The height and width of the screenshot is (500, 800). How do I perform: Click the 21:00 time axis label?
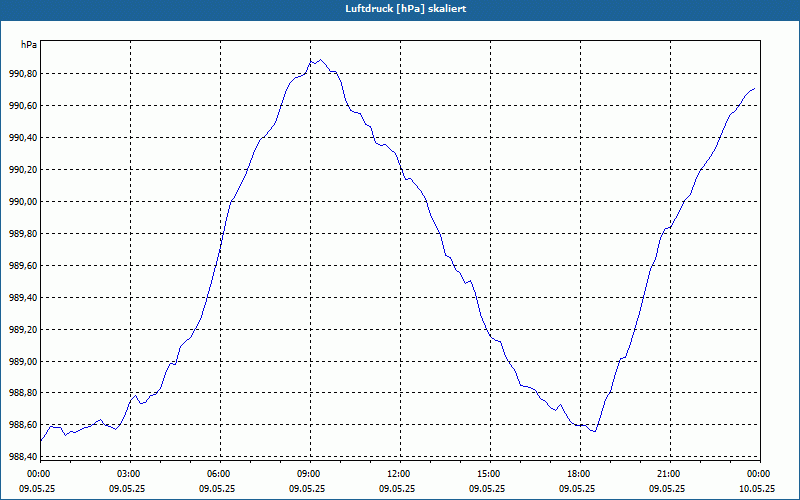click(670, 474)
